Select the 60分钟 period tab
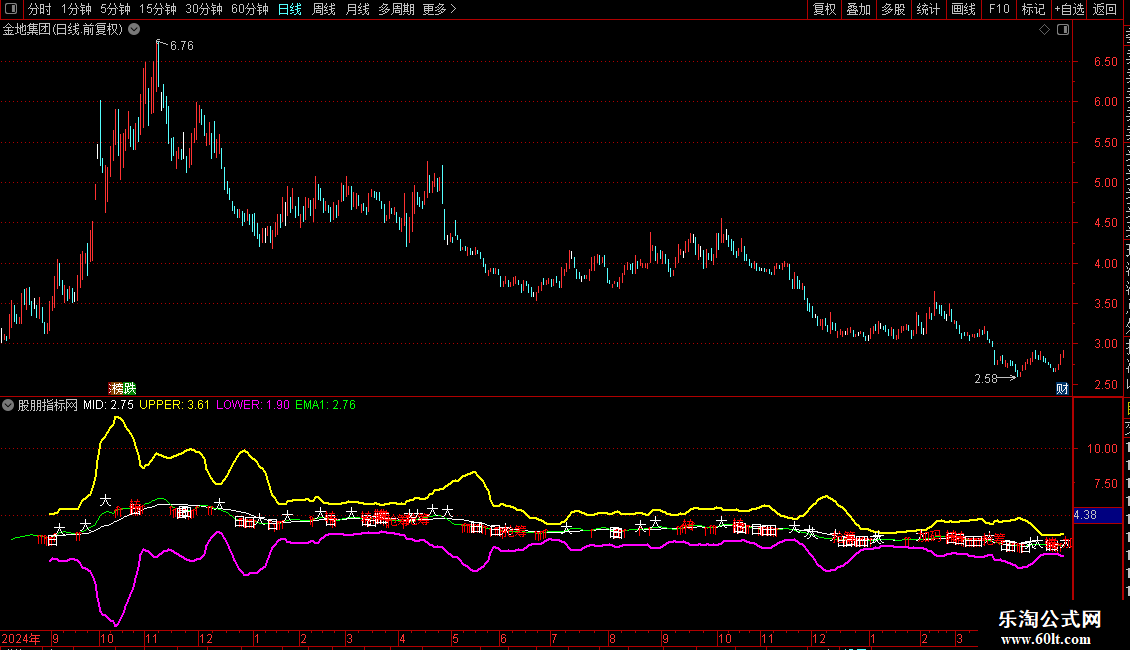Image resolution: width=1130 pixels, height=650 pixels. click(250, 9)
